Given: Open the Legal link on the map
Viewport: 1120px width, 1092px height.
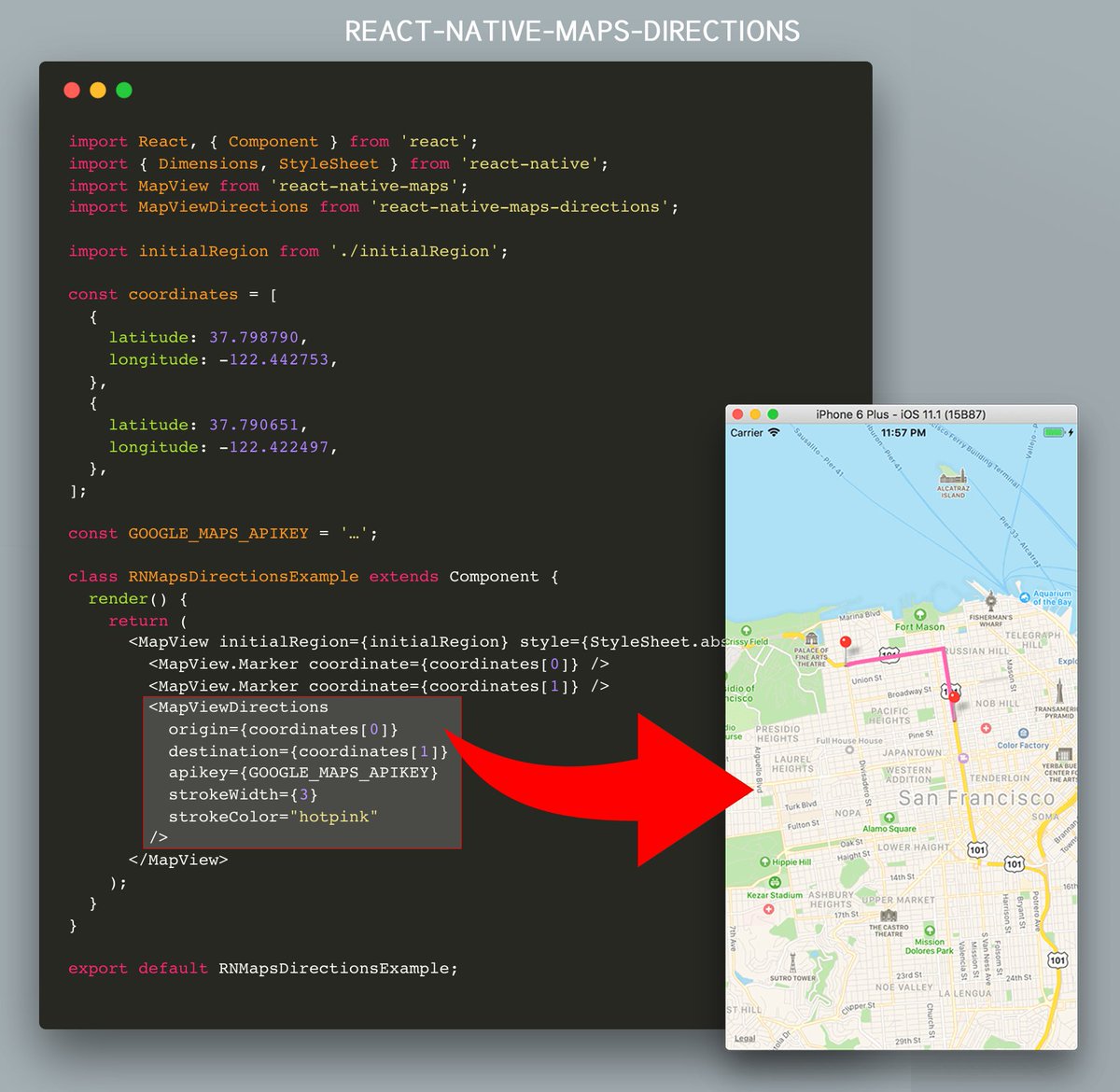Looking at the screenshot, I should click(744, 1038).
